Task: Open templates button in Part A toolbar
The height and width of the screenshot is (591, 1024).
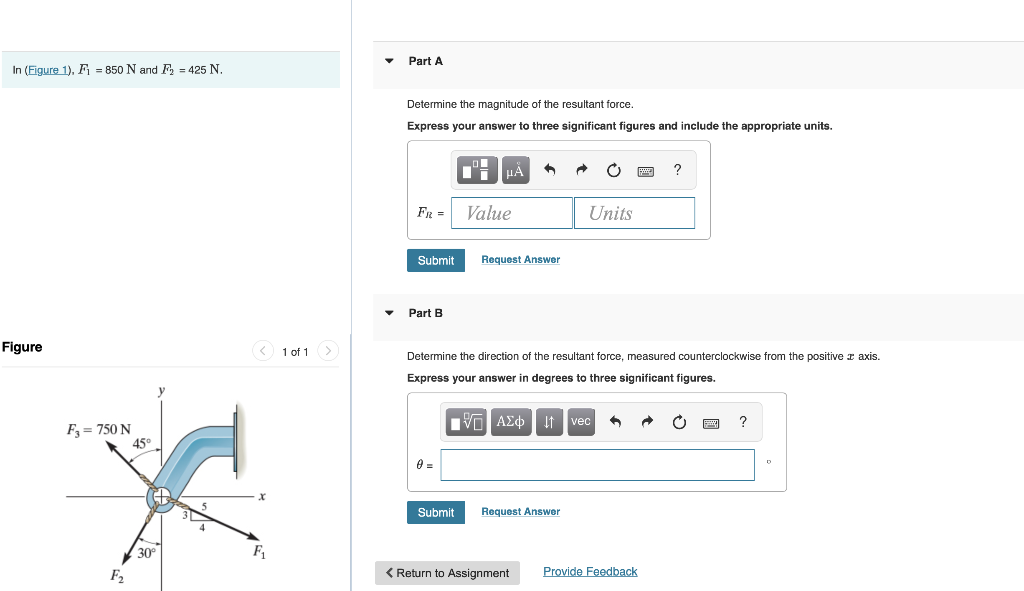Action: coord(477,170)
